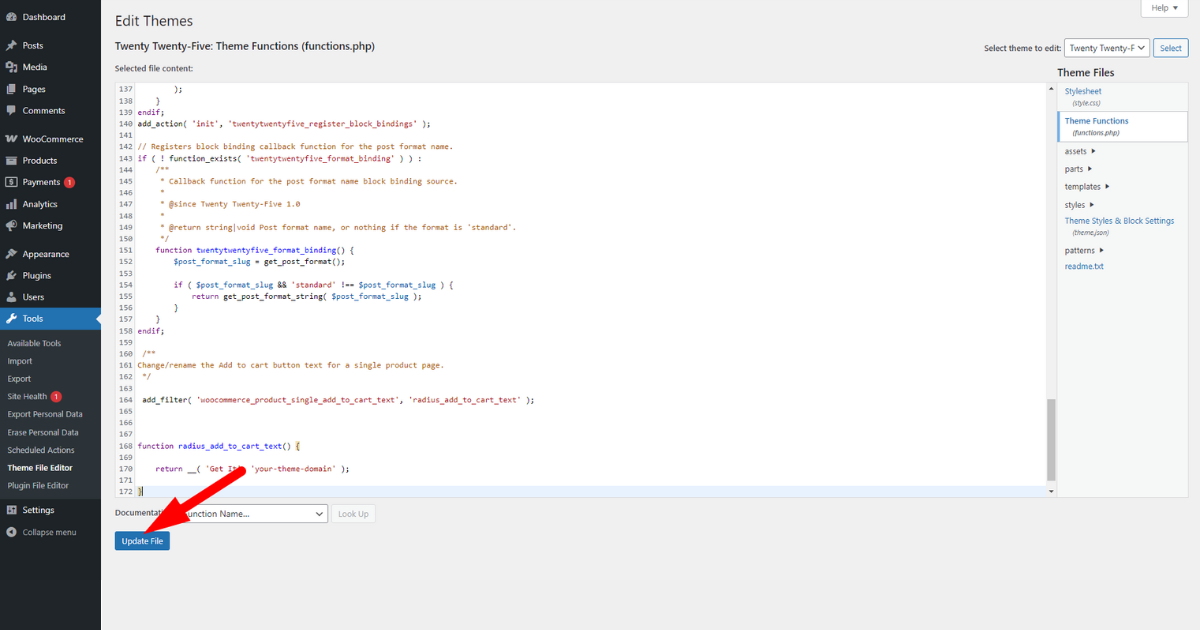1200x630 pixels.
Task: Click the WooCommerce logo icon
Action: [11, 139]
